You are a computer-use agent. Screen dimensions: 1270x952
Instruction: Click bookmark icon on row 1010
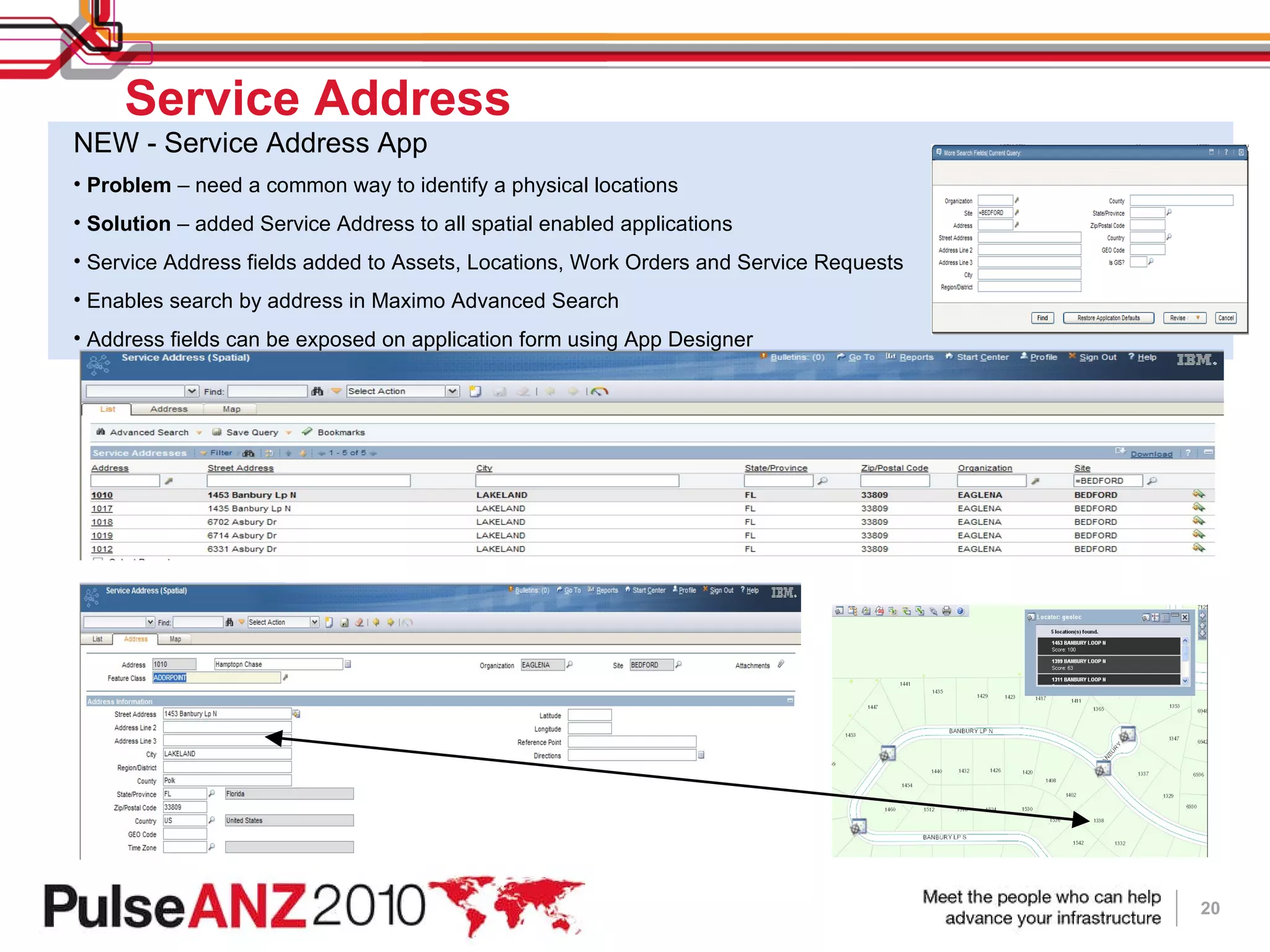click(1198, 494)
